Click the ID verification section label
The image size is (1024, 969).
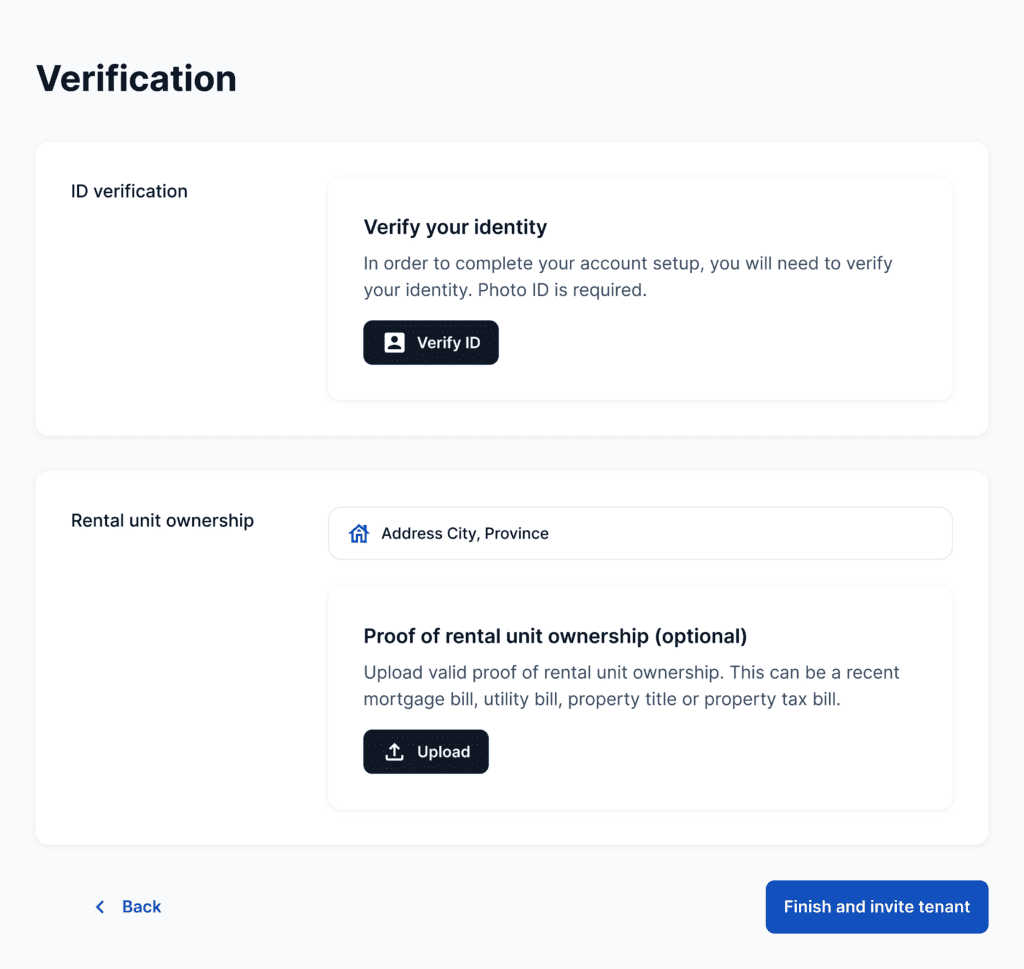[x=129, y=191]
